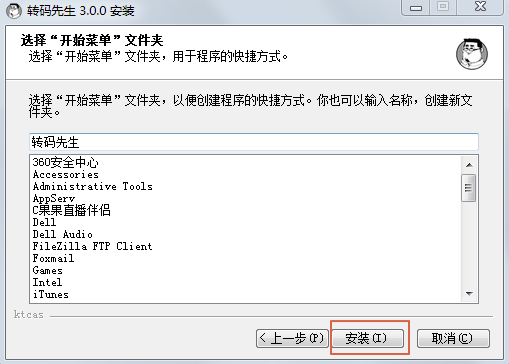Click the scrollbar down arrow in folder list
The height and width of the screenshot is (364, 509).
pyautogui.click(x=469, y=294)
